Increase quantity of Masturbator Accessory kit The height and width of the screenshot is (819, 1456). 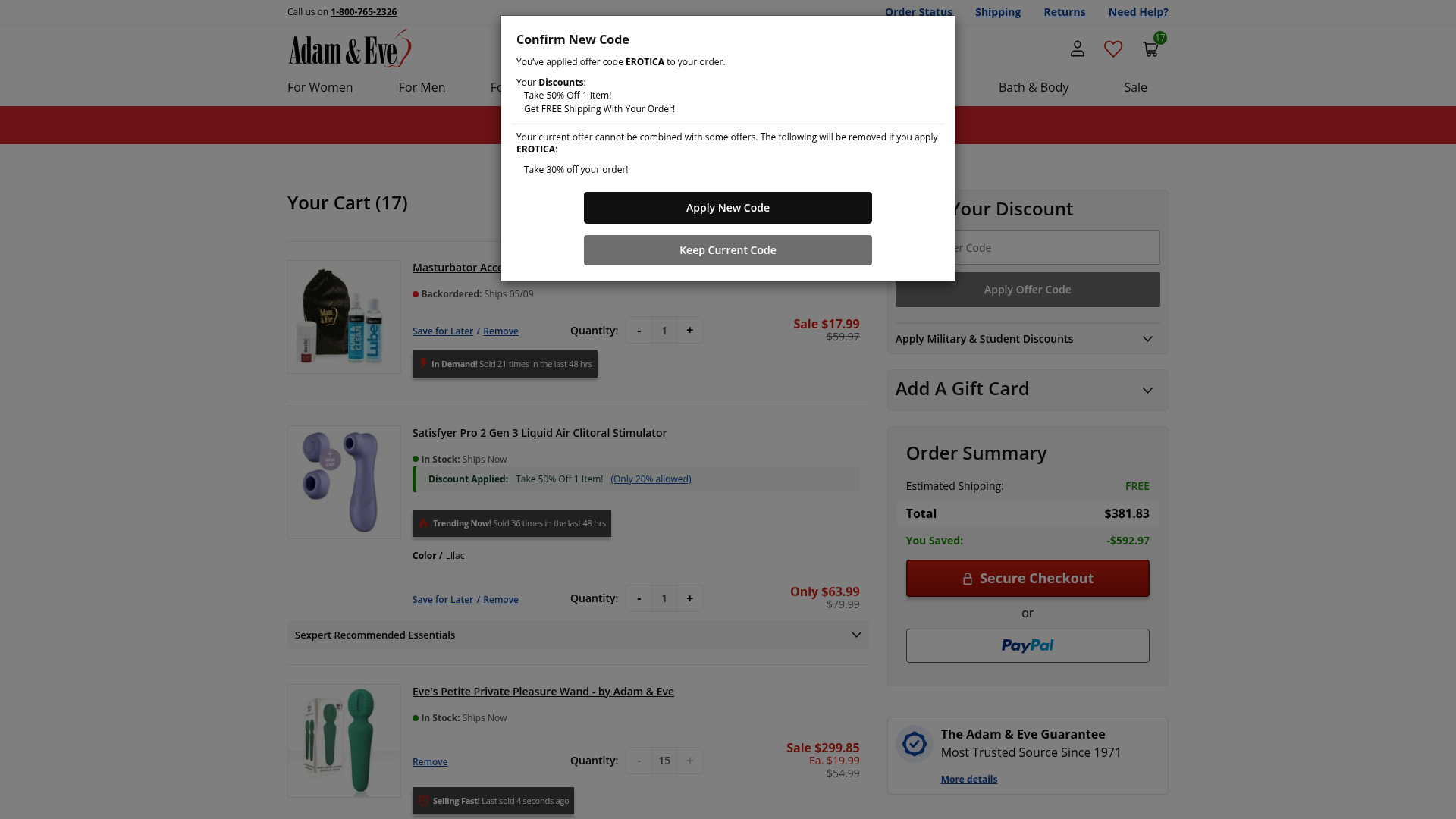point(689,330)
